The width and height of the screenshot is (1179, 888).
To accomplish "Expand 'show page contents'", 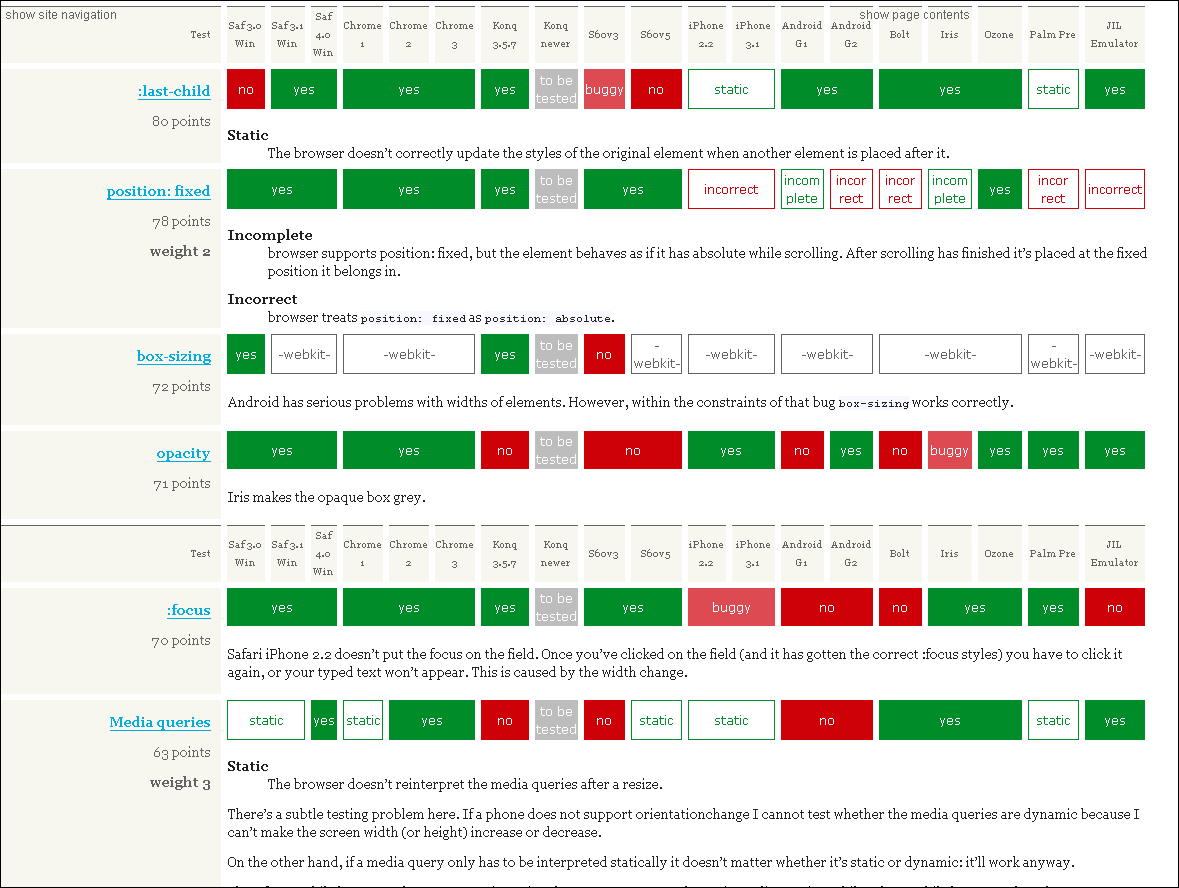I will tap(914, 14).
